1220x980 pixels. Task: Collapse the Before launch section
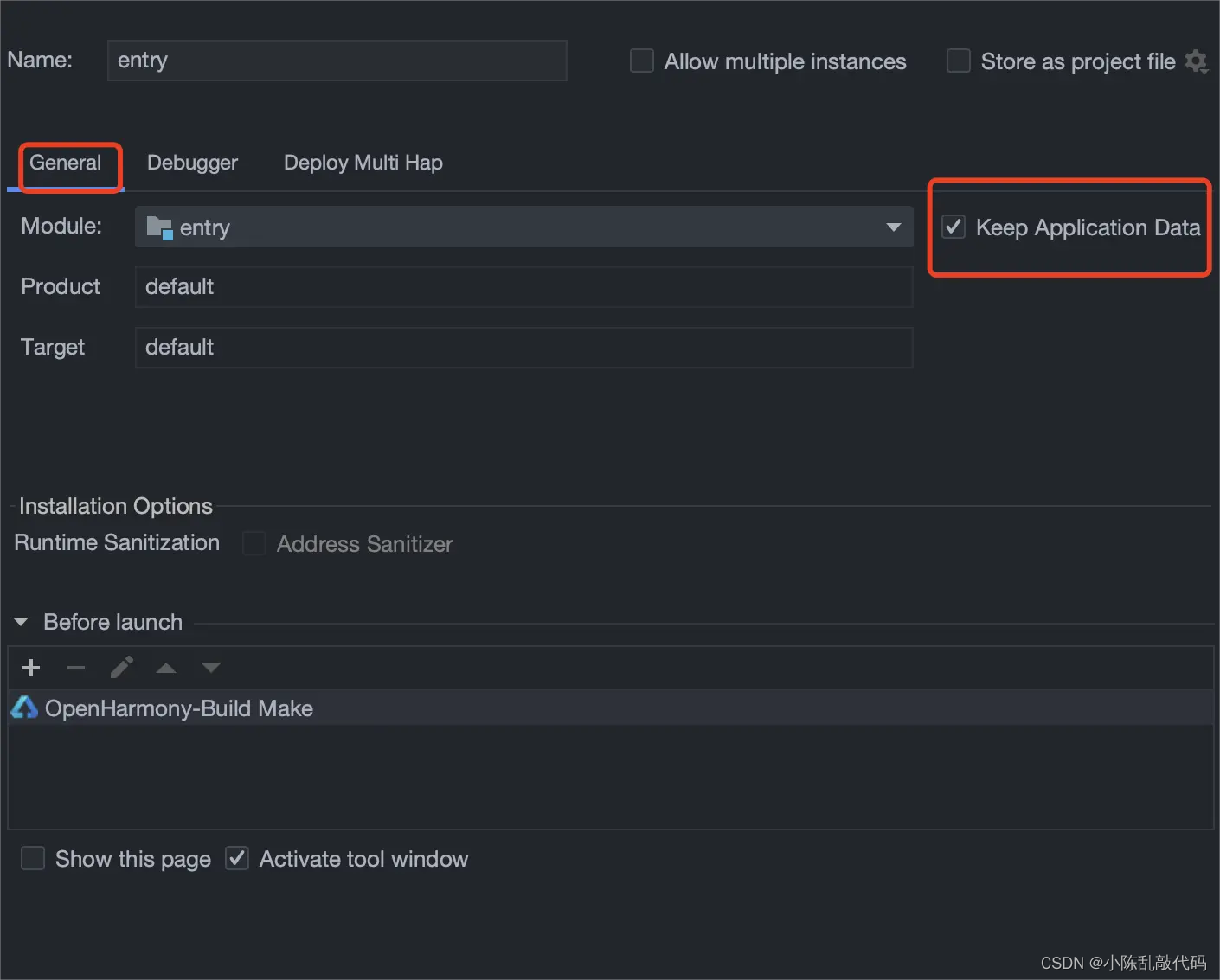click(22, 622)
